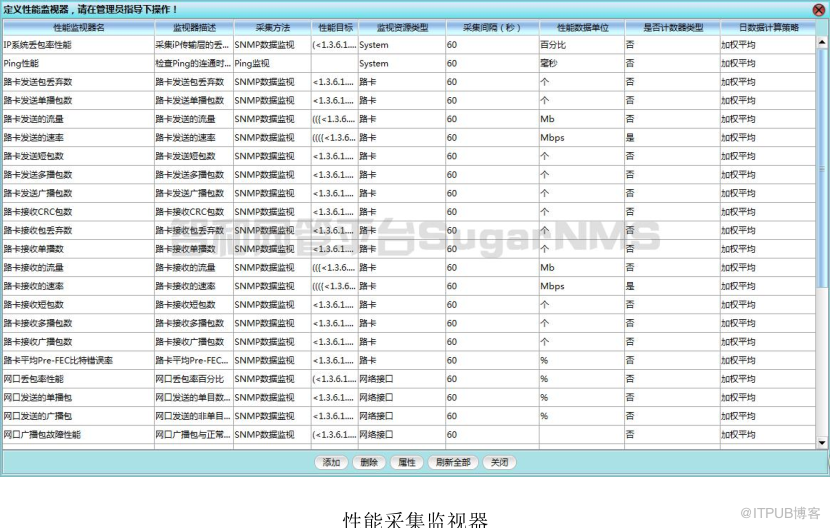Close the performance monitor dialog with red X
The image size is (830, 528).
tap(818, 10)
